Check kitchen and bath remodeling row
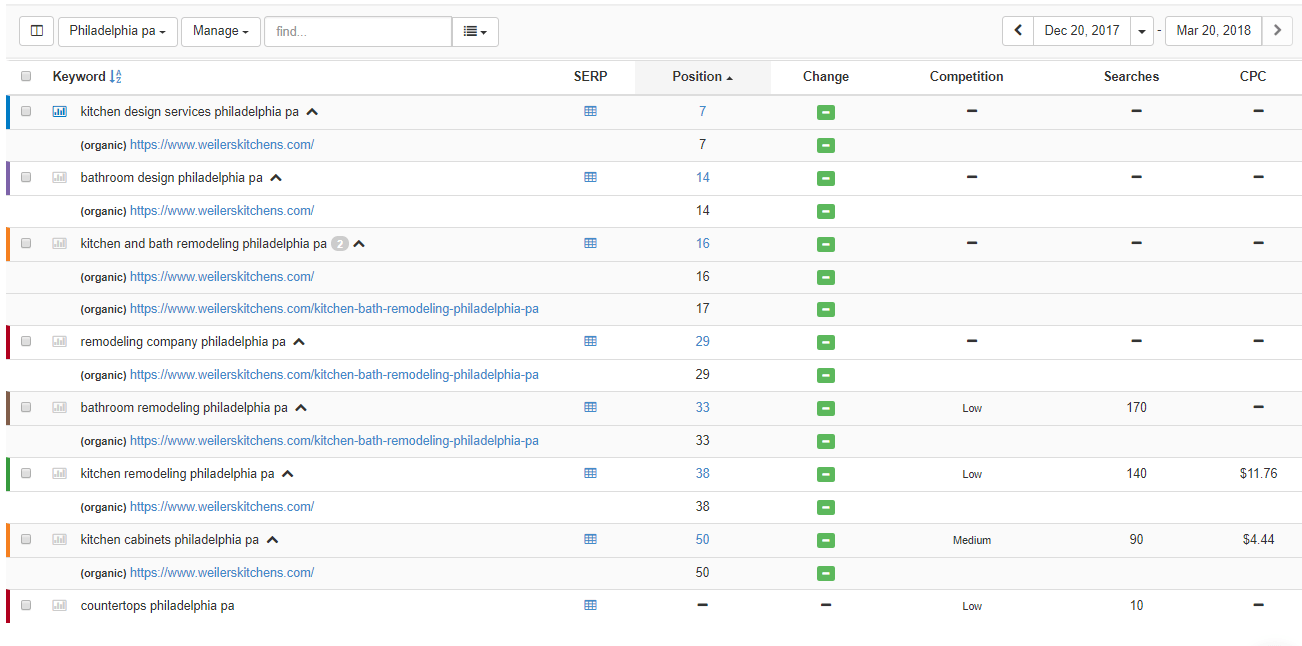Viewport: 1302px width, 646px height. point(26,243)
